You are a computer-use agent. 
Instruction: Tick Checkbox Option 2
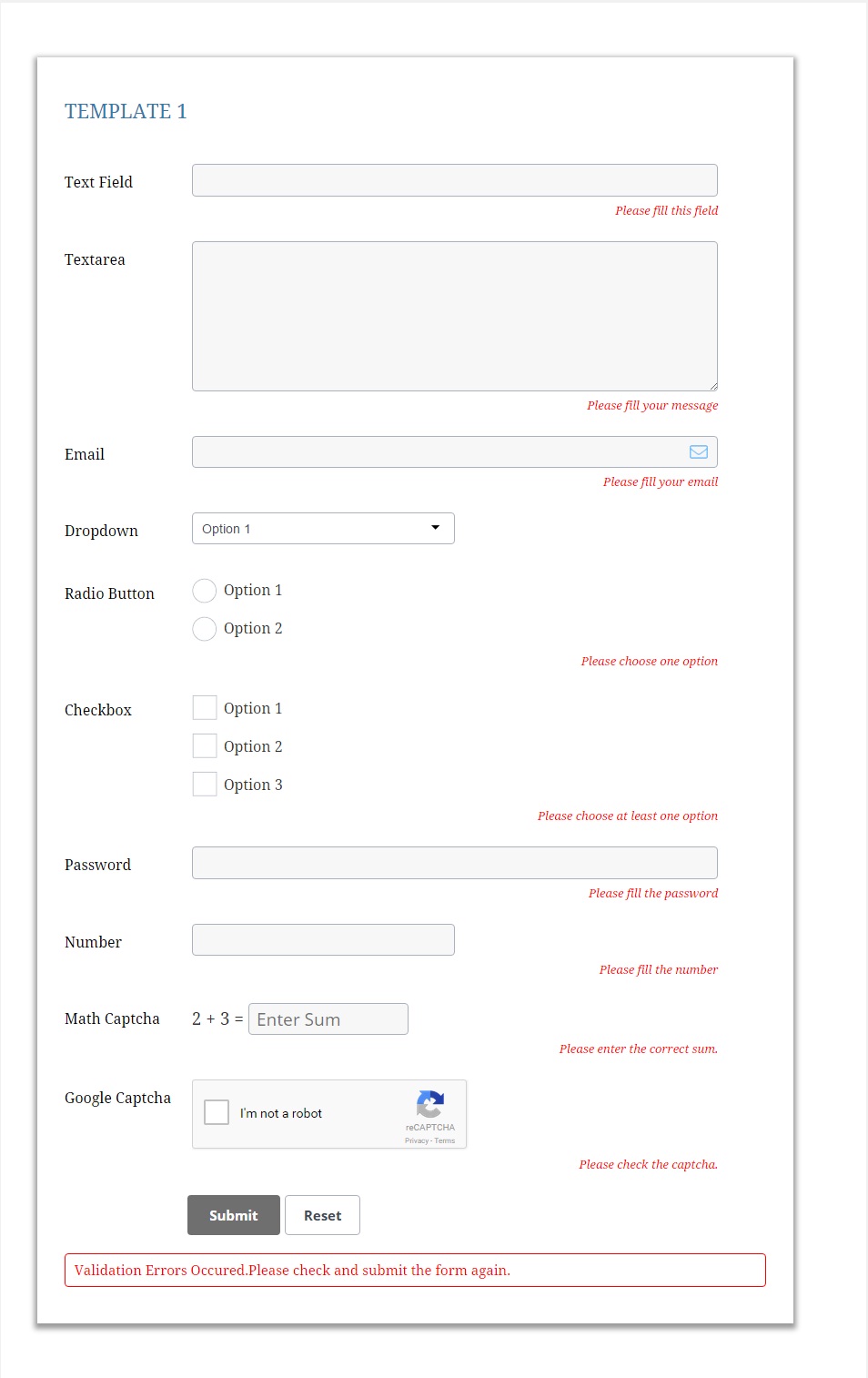pos(205,746)
